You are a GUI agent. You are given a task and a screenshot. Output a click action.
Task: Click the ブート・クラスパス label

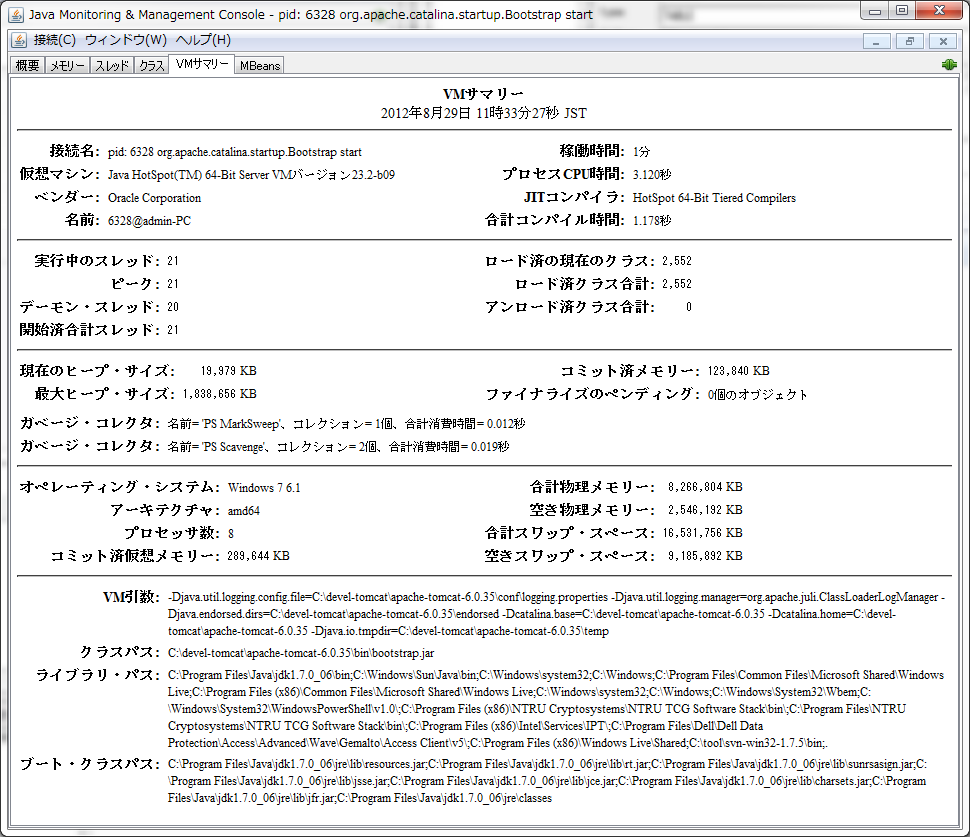click(90, 764)
